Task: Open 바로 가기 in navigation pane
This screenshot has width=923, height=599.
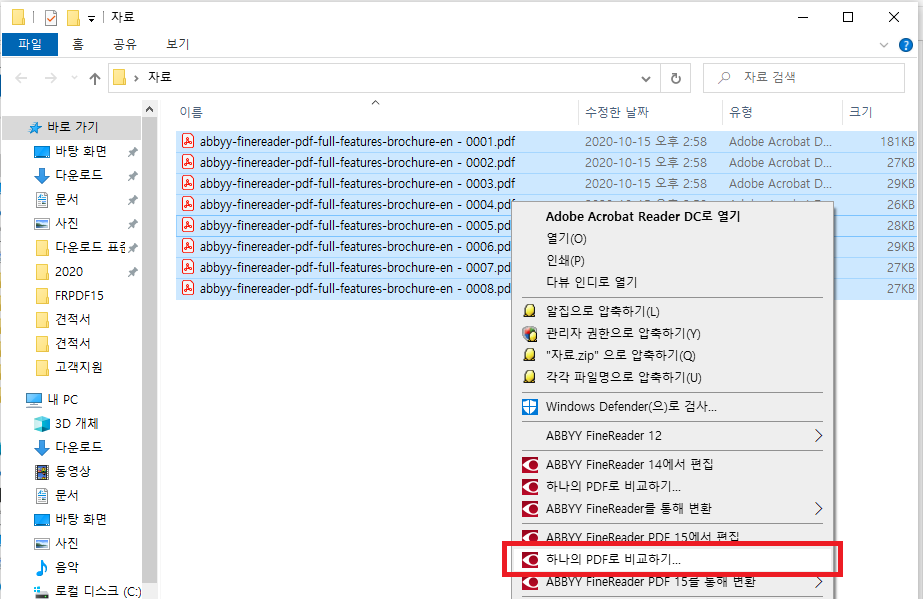Action: (x=72, y=127)
